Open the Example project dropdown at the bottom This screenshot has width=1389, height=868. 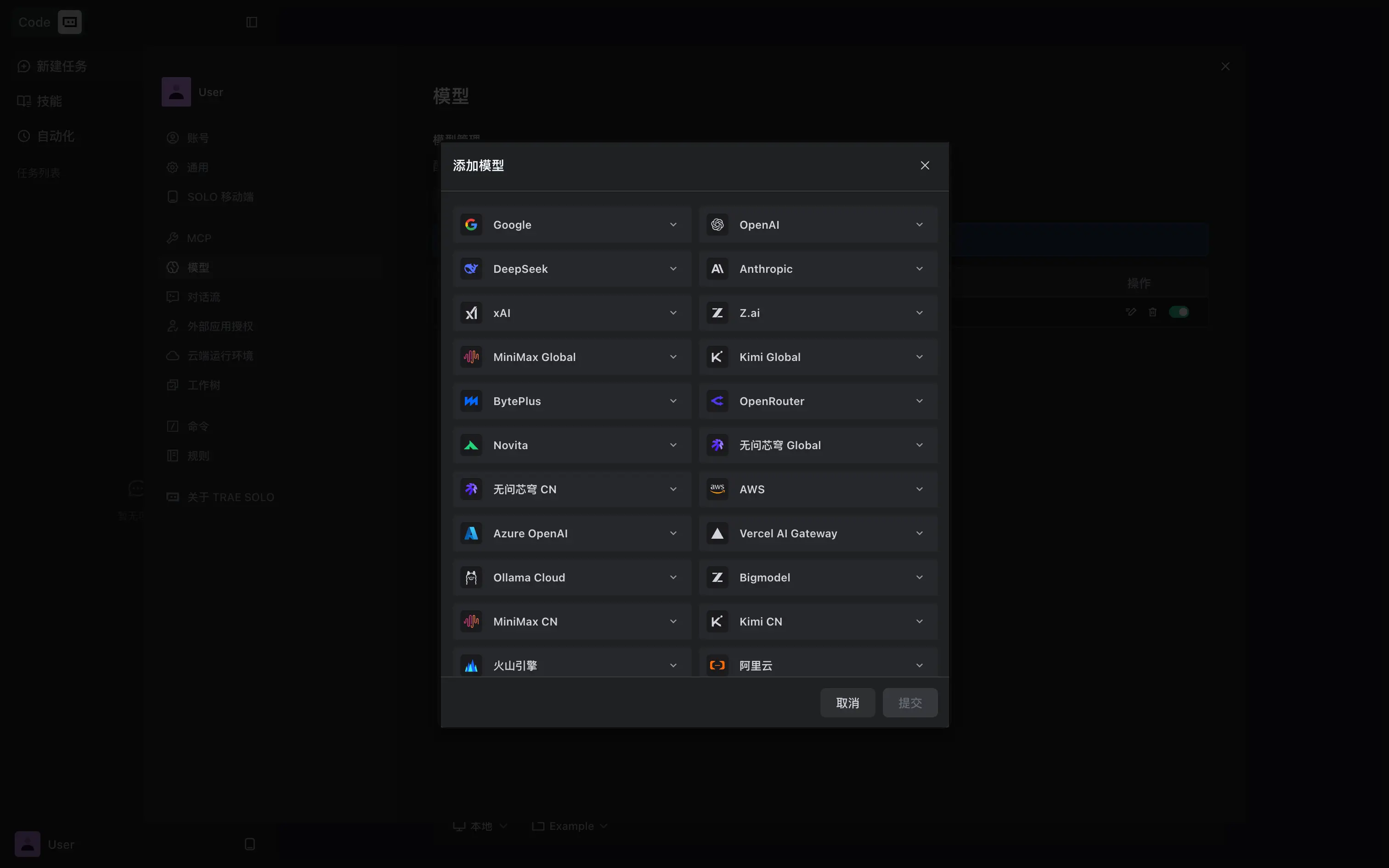(570, 826)
